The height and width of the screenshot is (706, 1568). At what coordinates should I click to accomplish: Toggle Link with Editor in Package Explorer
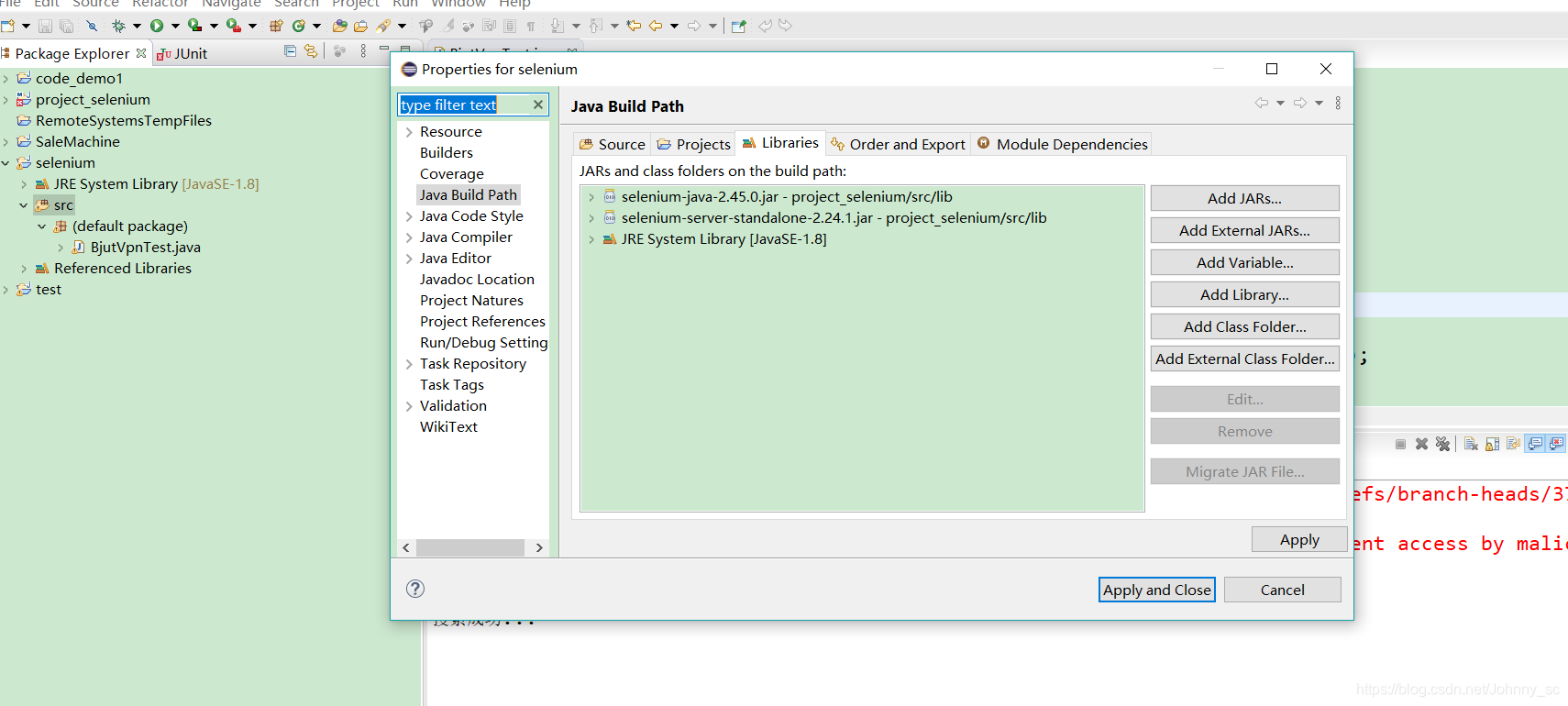[311, 51]
